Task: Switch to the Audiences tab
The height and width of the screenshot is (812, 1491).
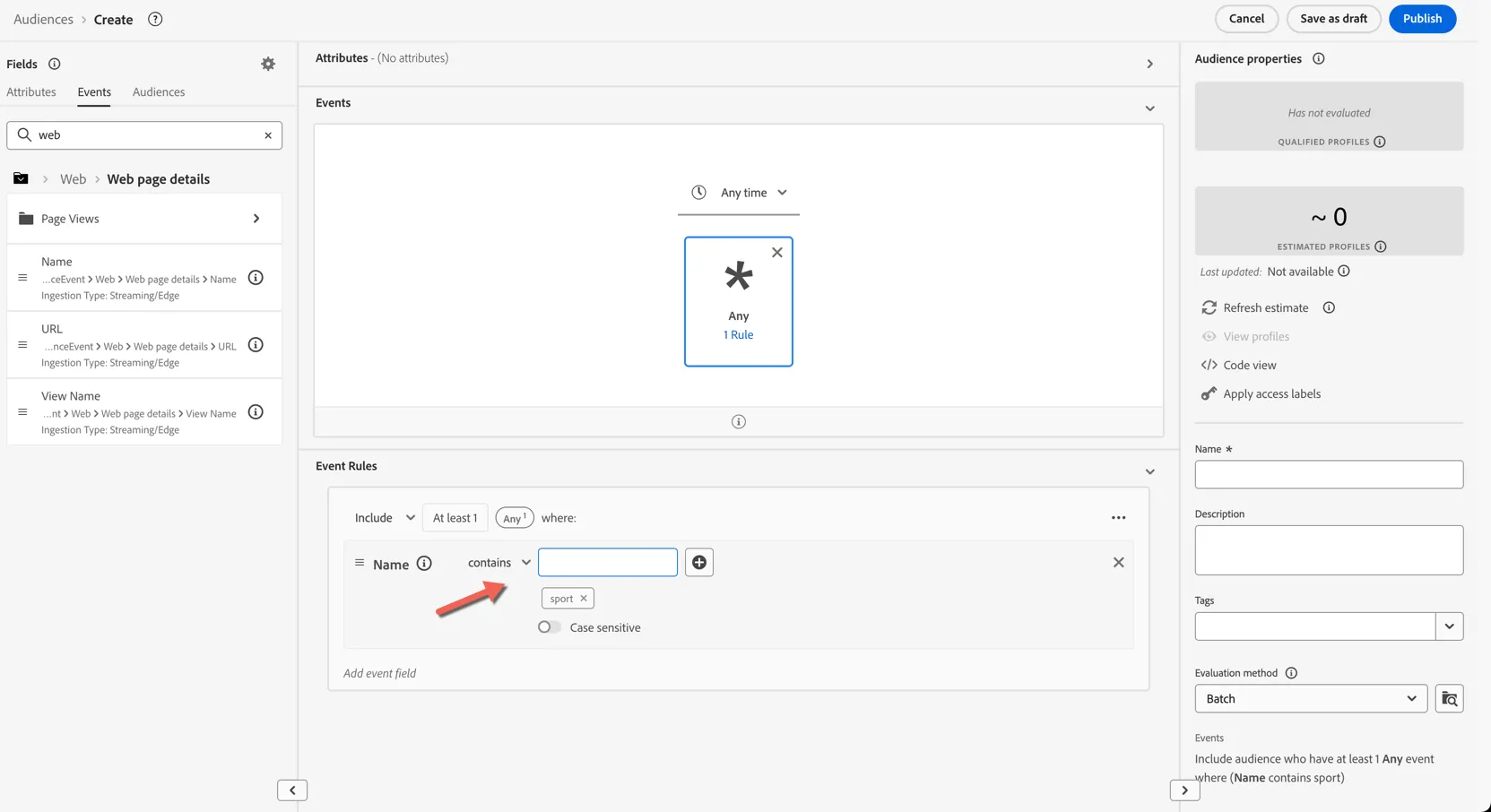Action: pos(159,91)
